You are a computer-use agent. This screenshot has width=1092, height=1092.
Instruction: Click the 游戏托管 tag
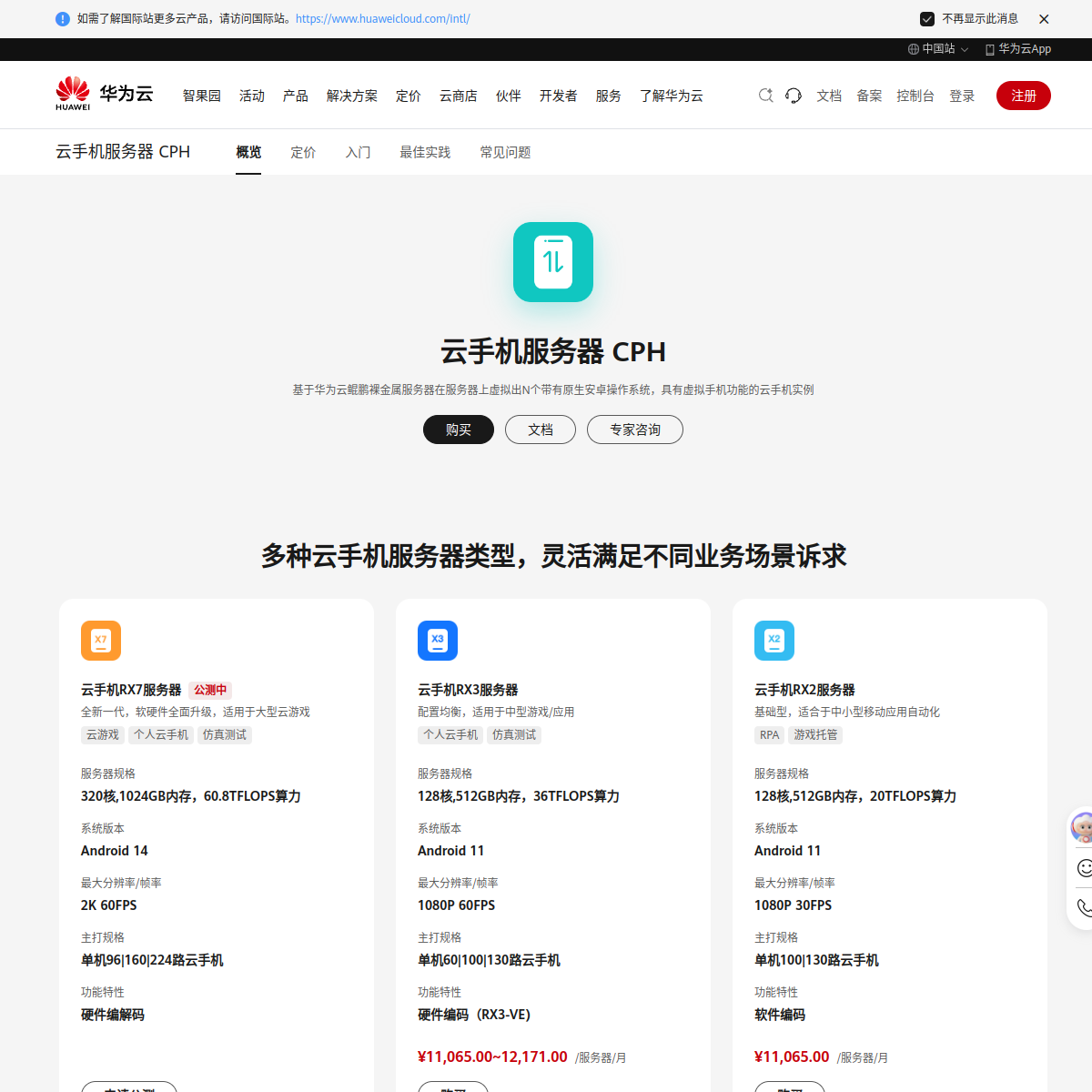815,734
